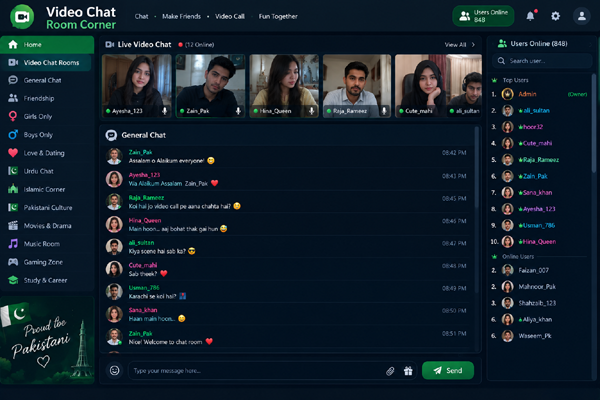Viewport: 600px width, 400px height.
Task: Click the Study & Career graduation cap icon
Action: click(x=13, y=280)
